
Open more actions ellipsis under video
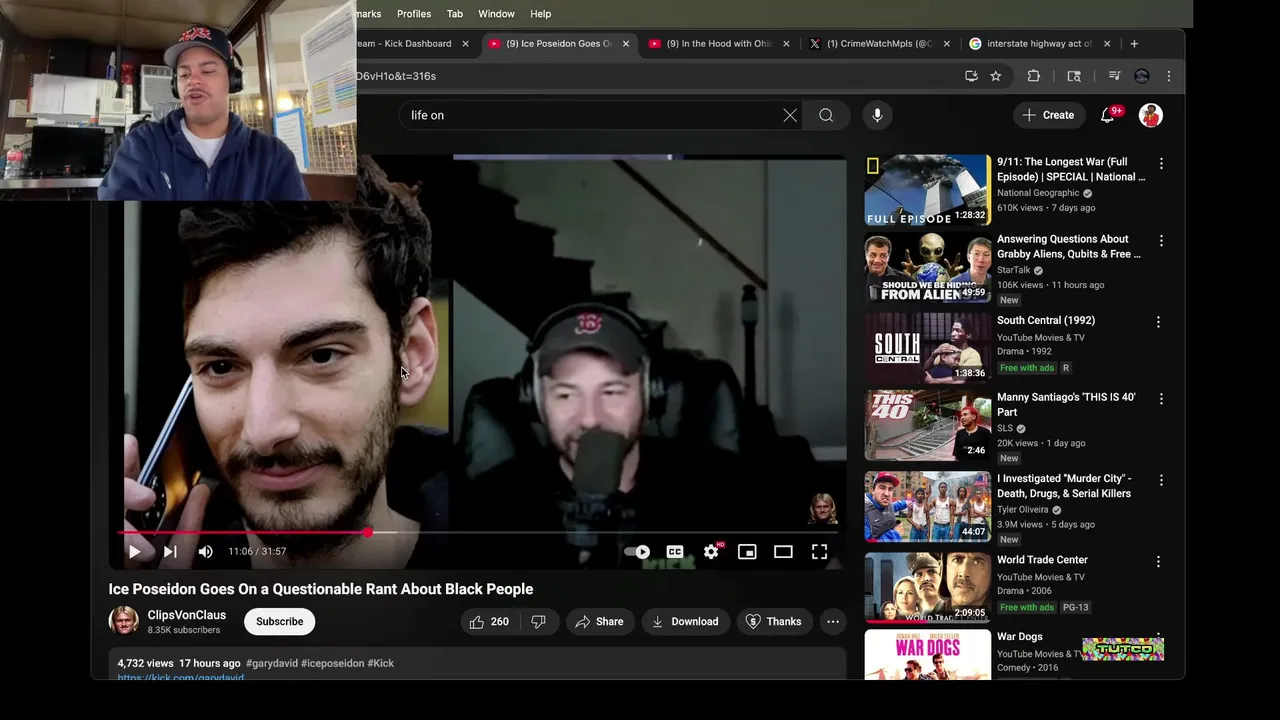[x=832, y=621]
